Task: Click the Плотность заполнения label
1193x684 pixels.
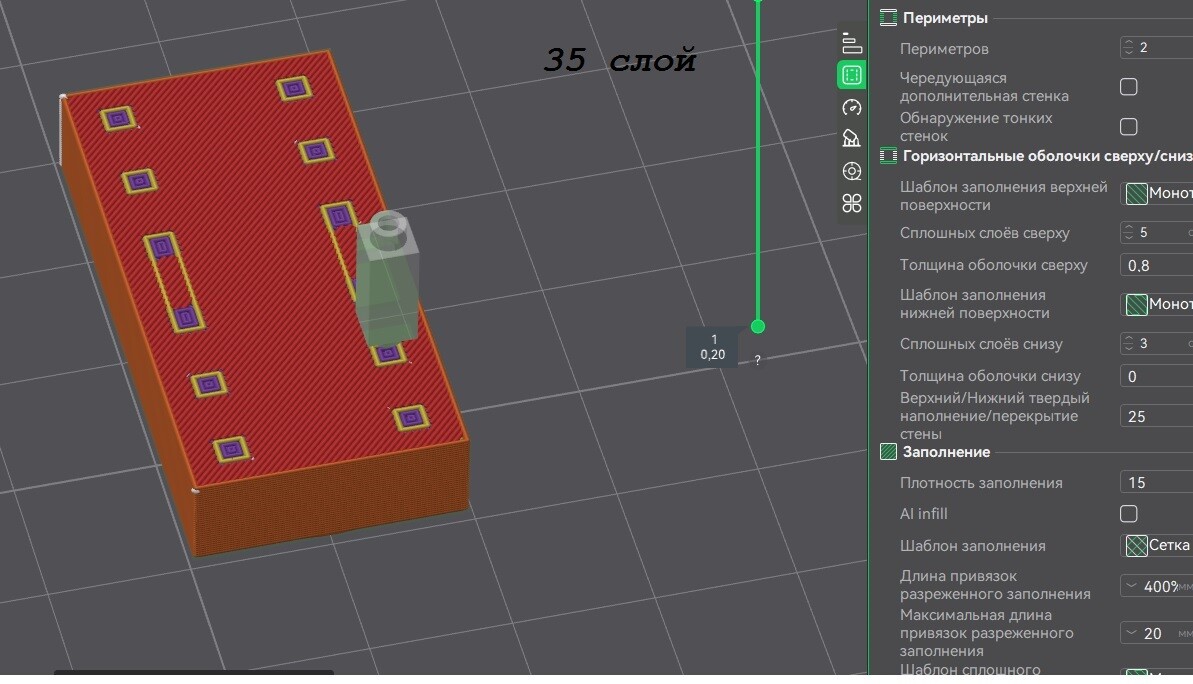Action: tap(981, 483)
